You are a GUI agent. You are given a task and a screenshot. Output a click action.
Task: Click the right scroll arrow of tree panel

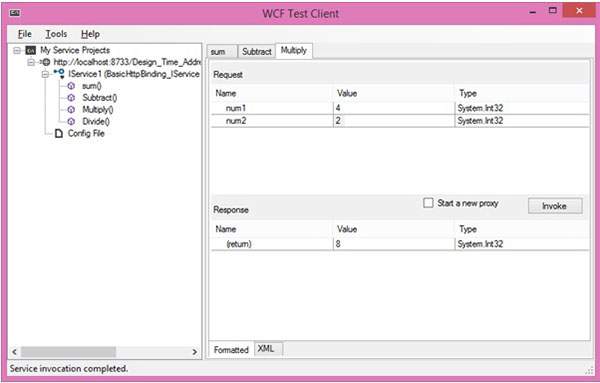(194, 352)
